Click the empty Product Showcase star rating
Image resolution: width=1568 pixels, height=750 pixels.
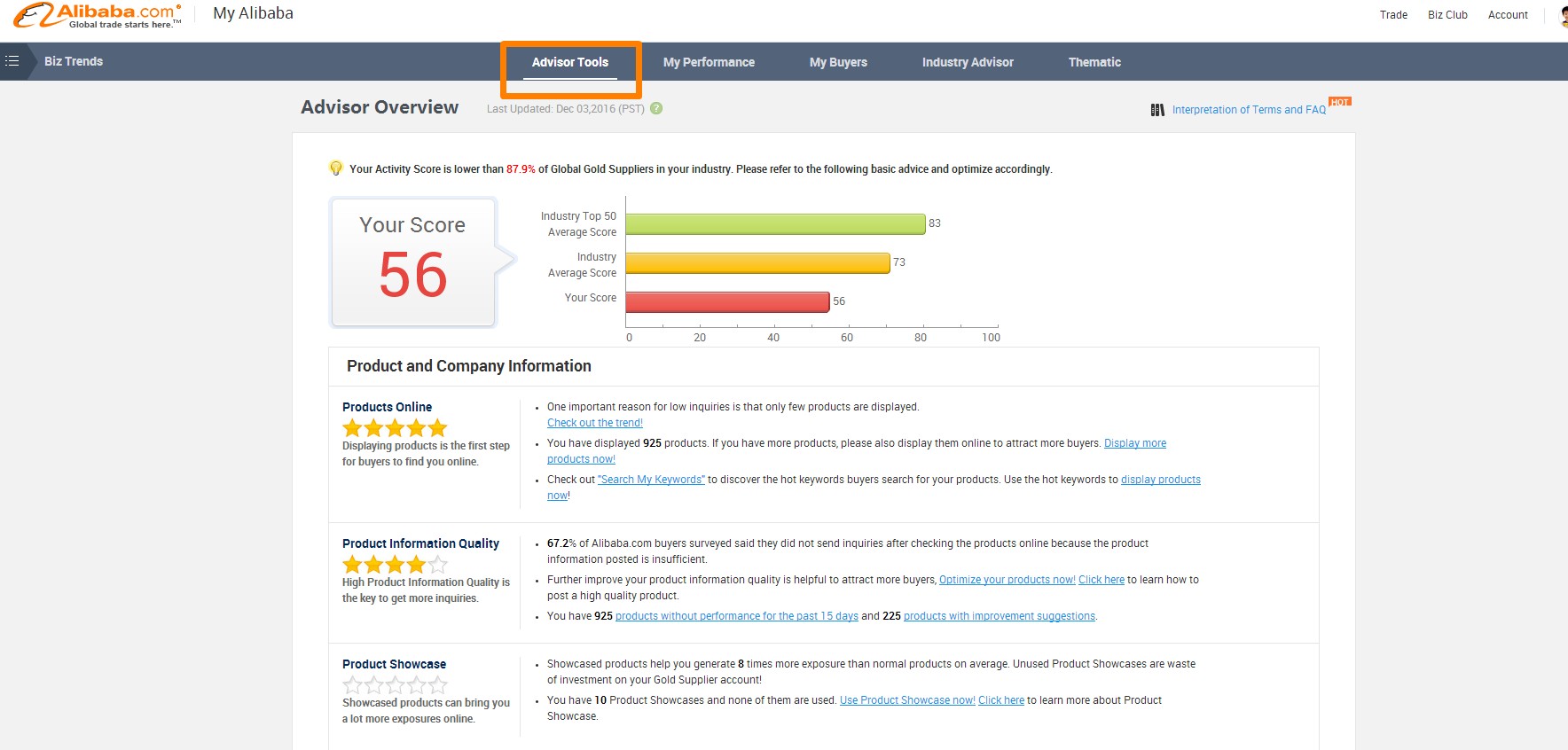click(395, 685)
